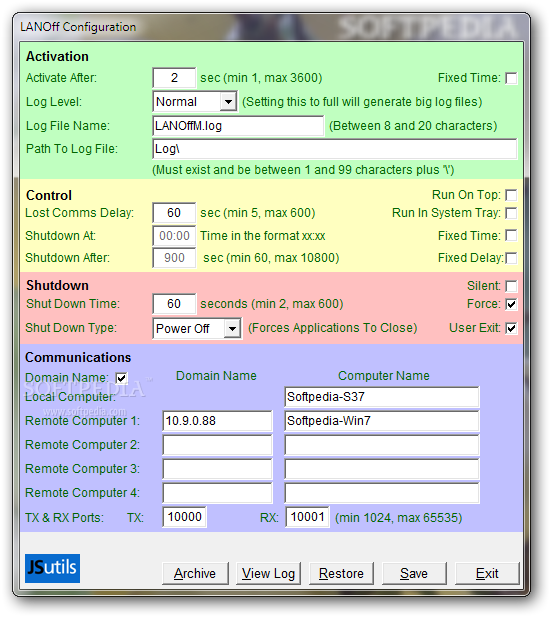
Task: Focus the Activate After seconds field
Action: 174,78
